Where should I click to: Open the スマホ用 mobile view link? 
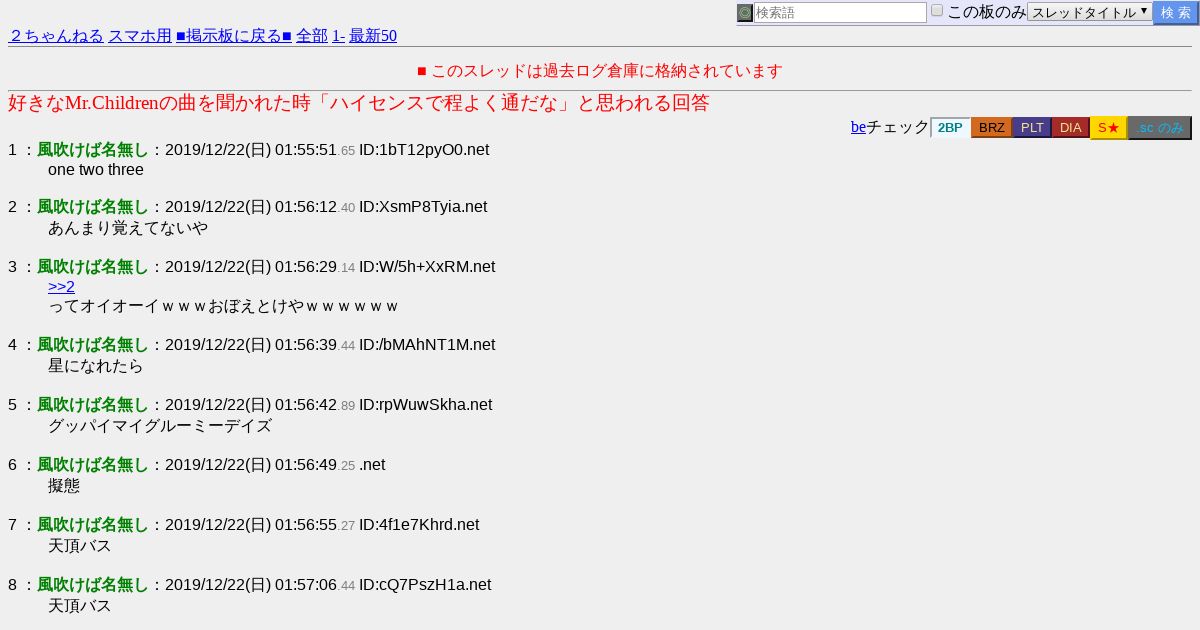(140, 36)
